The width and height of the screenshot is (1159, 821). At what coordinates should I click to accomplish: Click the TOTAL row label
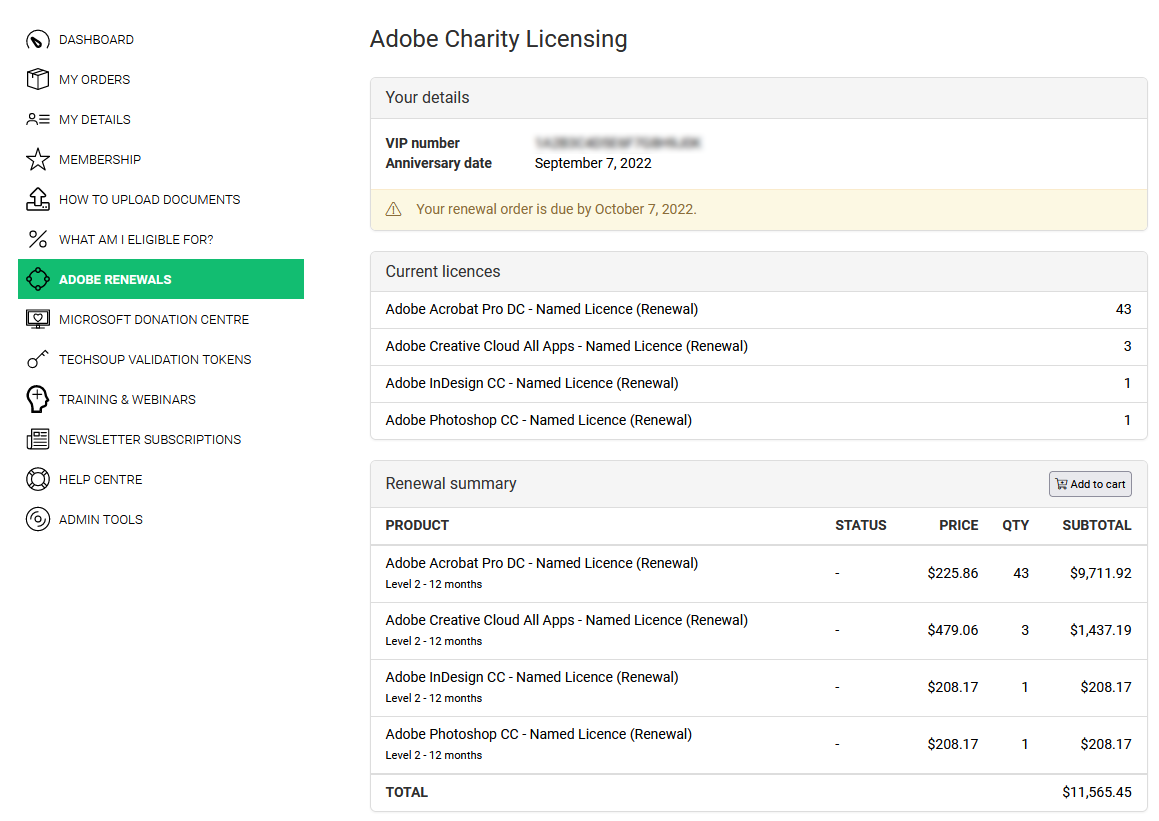(x=407, y=792)
